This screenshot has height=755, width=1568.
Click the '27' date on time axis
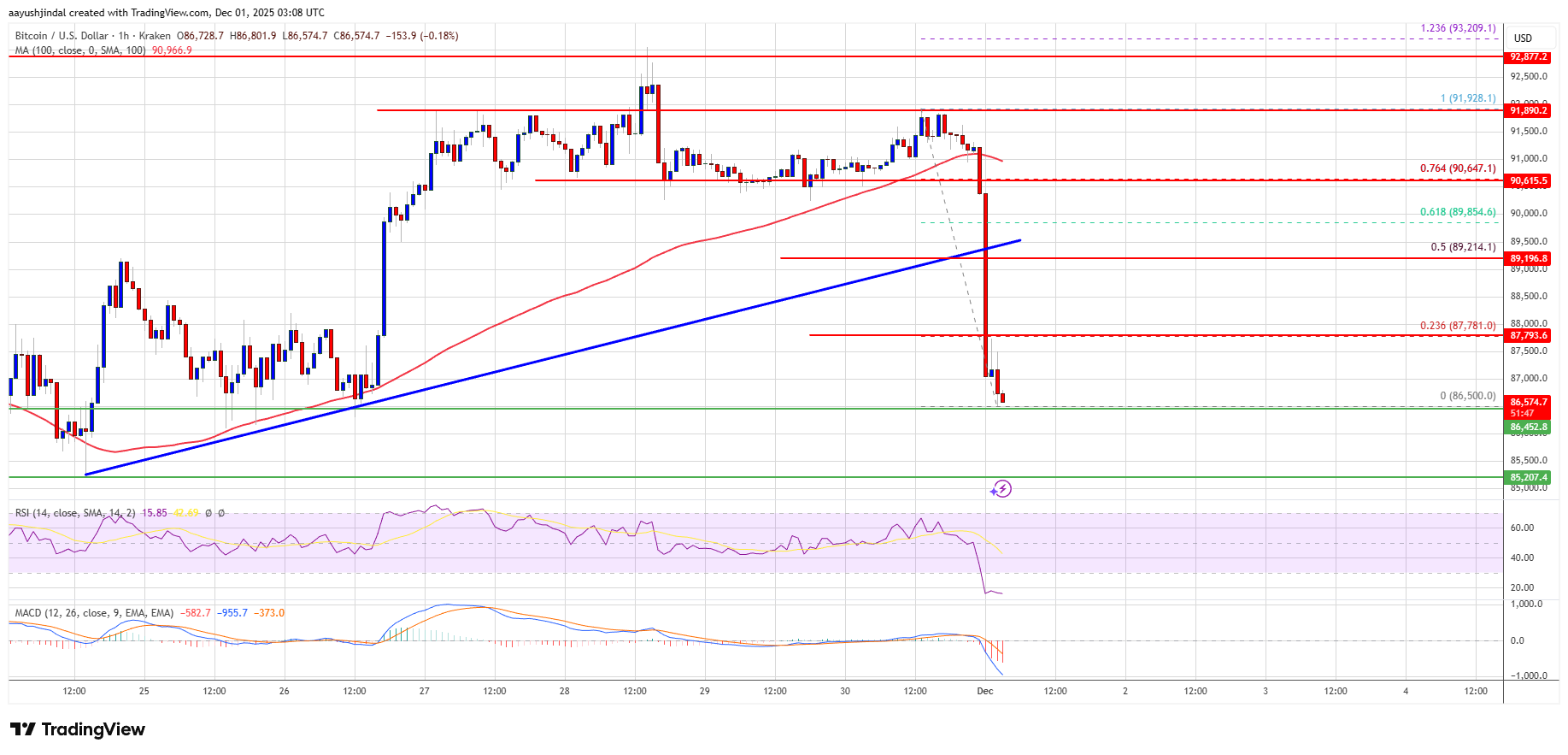pyautogui.click(x=424, y=691)
